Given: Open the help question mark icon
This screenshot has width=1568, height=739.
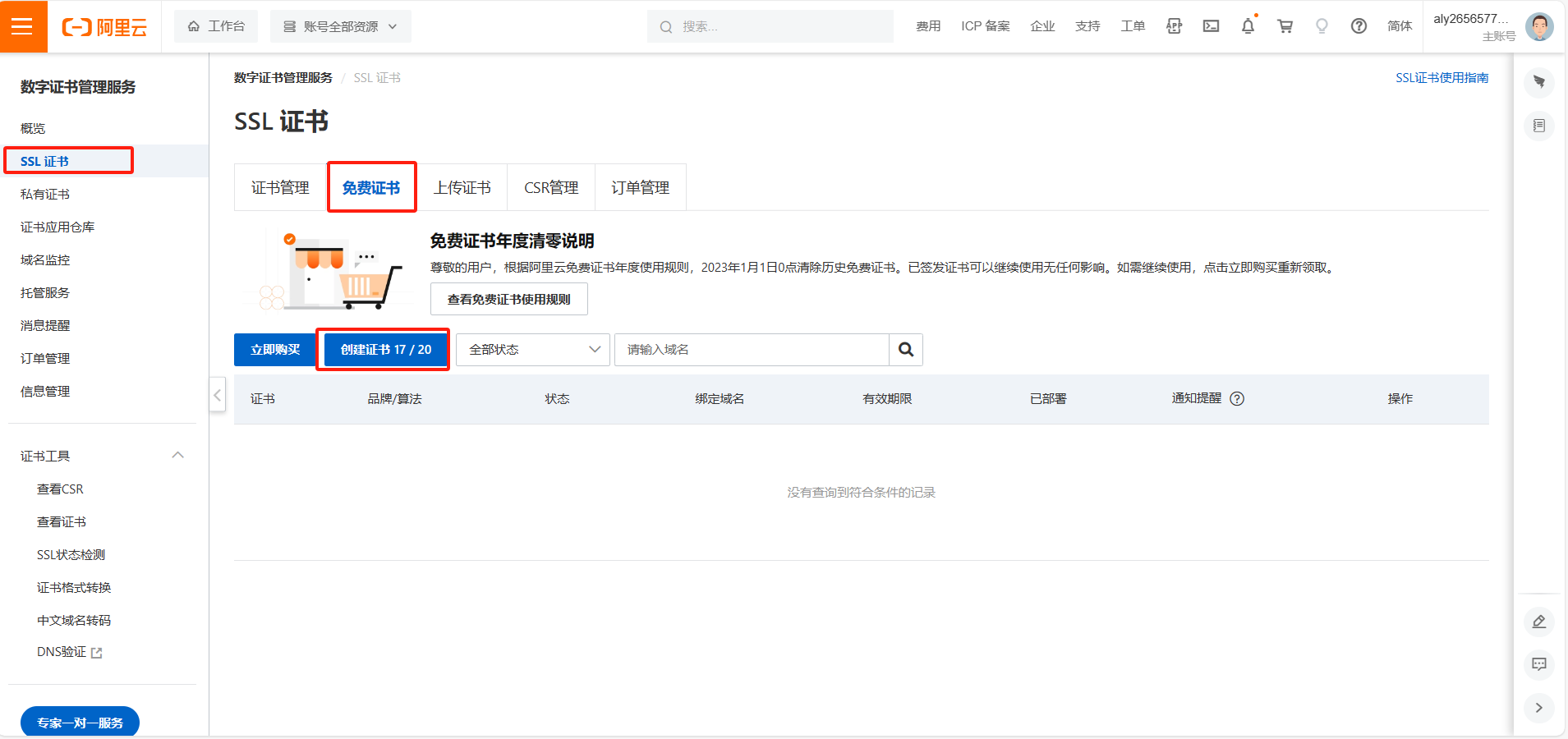Looking at the screenshot, I should coord(1359,26).
